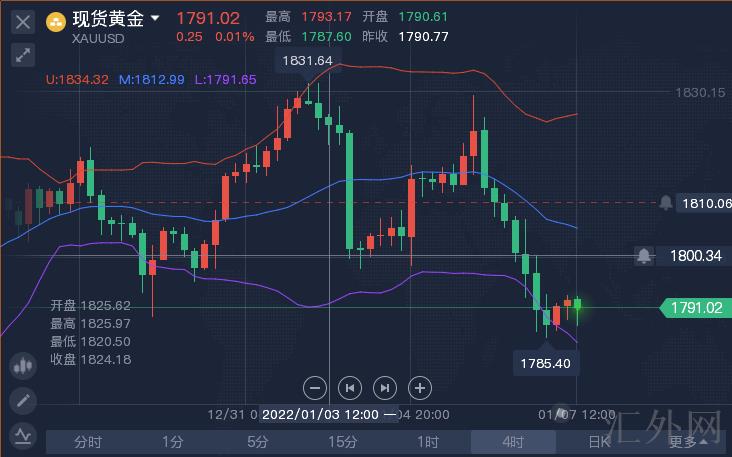Viewport: 732px width, 457px height.
Task: Open the candlestick chart type icon
Action: 23,366
